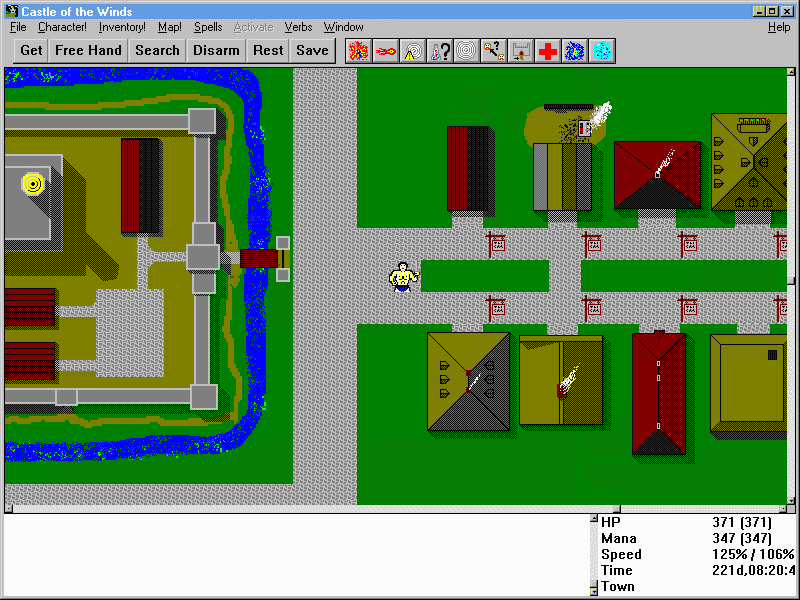
Task: Open the Verbs menu
Action: (x=298, y=27)
